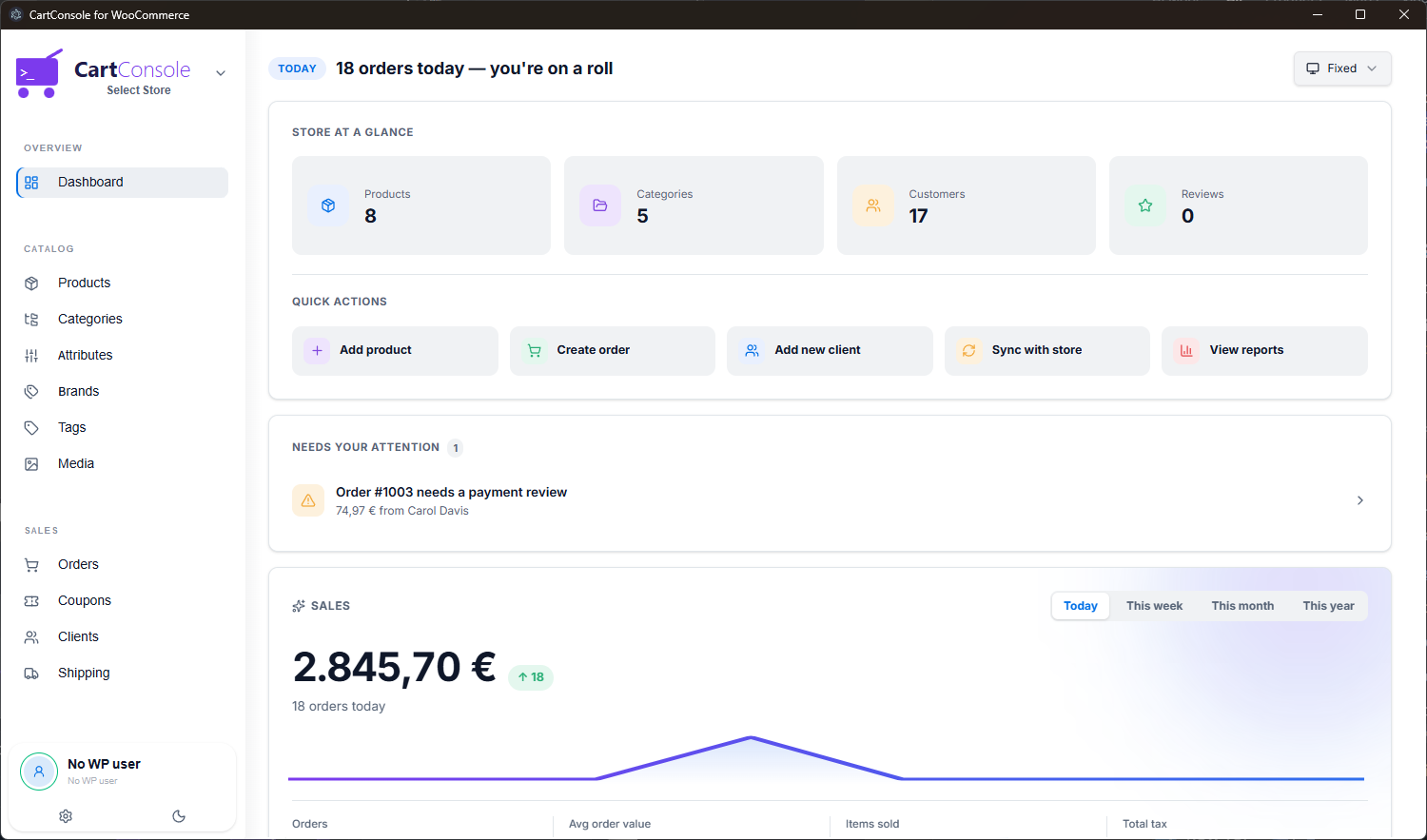
Task: Click the Products cube icon card
Action: (x=328, y=205)
